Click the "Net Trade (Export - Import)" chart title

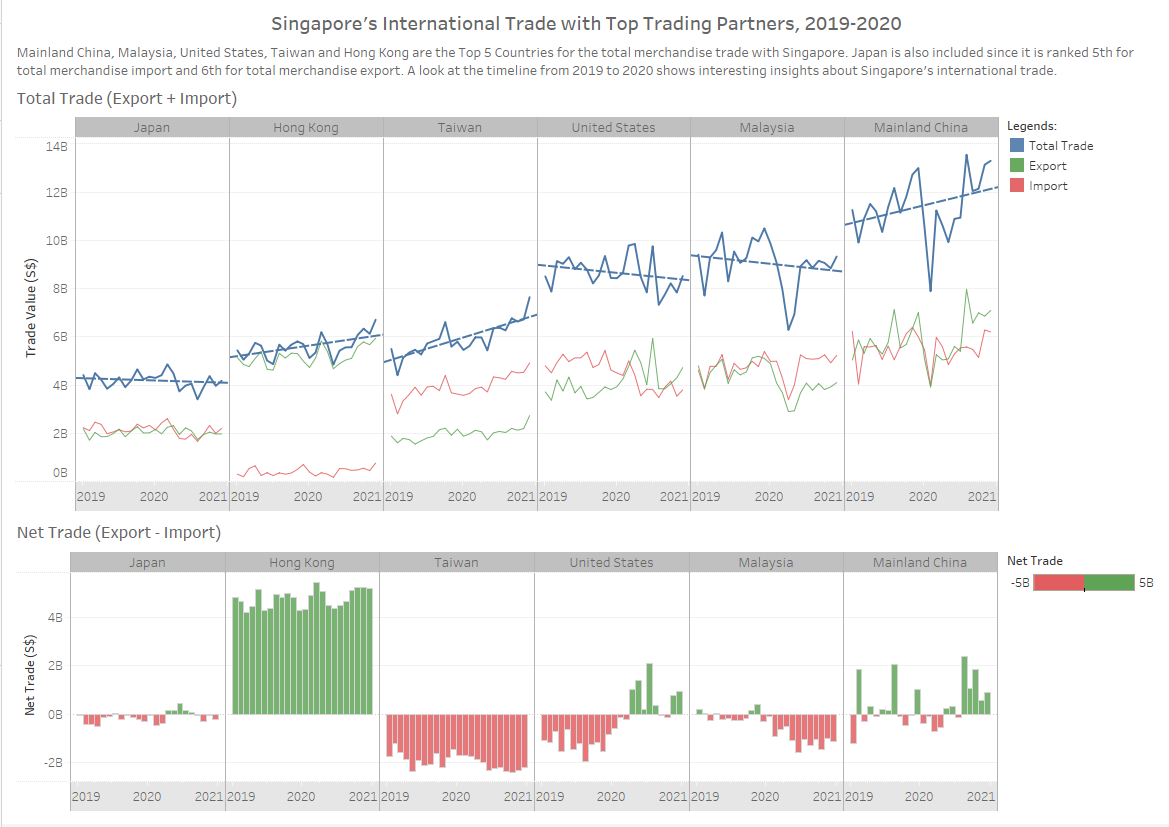coord(119,532)
